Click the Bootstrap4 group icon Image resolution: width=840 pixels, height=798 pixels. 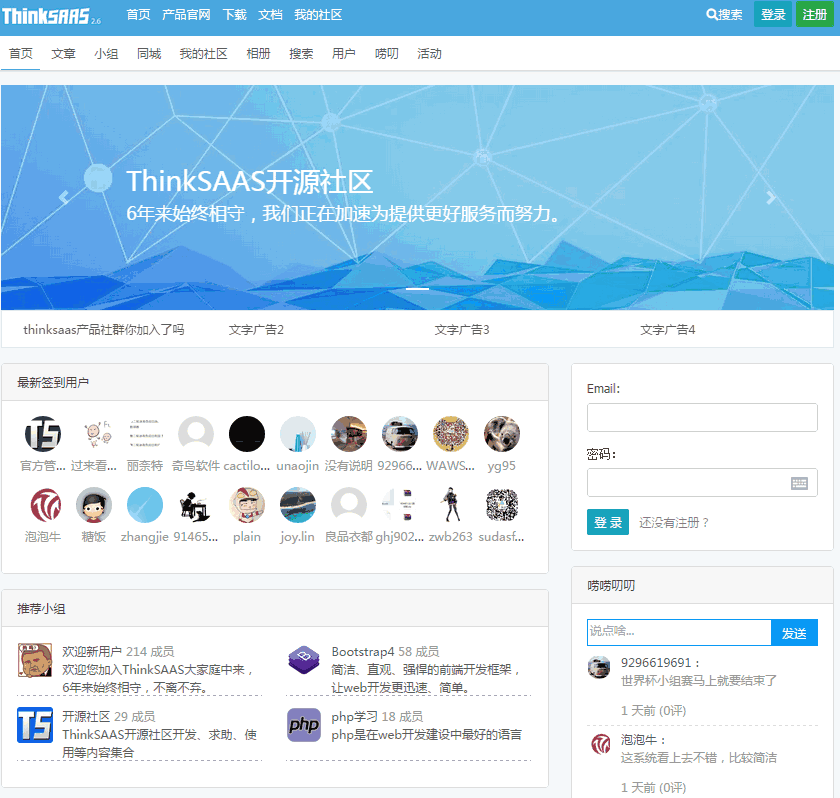click(305, 660)
